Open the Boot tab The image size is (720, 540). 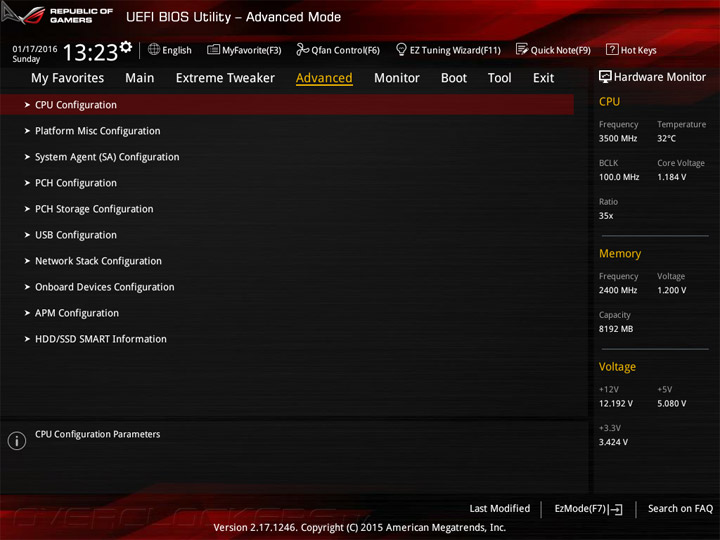point(454,78)
